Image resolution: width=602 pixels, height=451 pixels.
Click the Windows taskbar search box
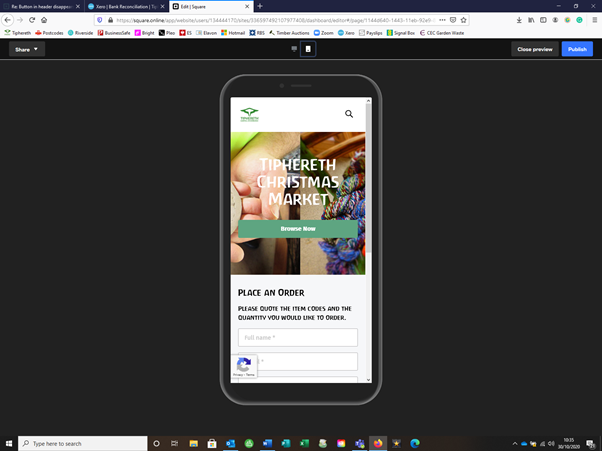[x=83, y=443]
